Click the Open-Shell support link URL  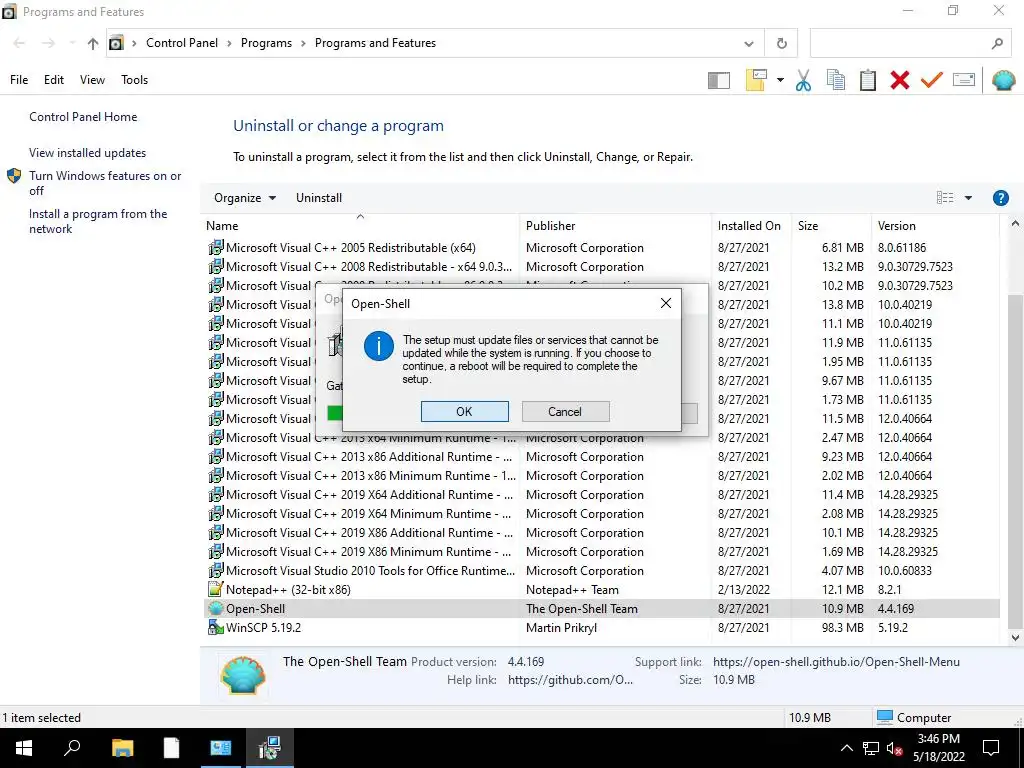coord(836,662)
